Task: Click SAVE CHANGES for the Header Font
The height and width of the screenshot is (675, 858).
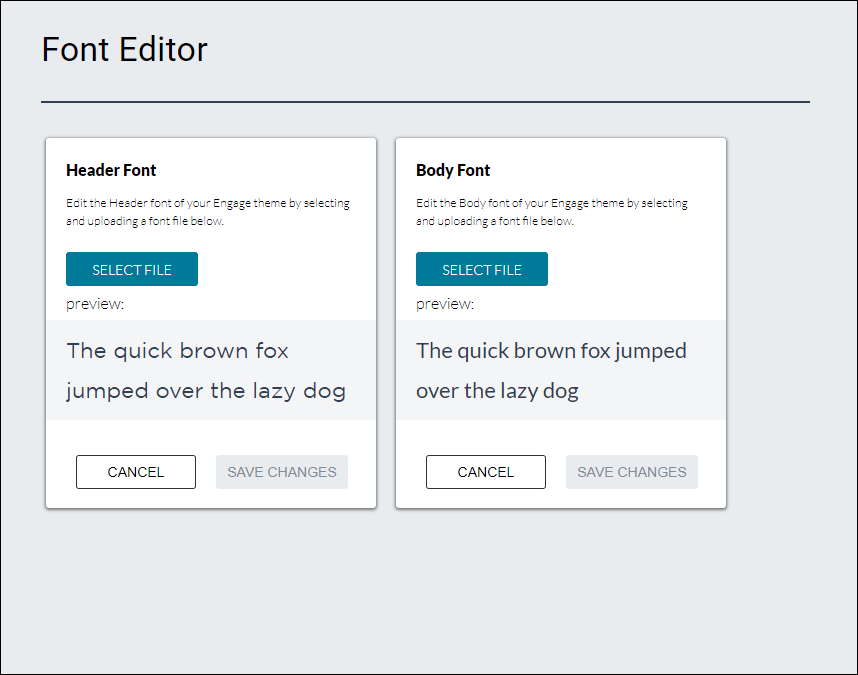Action: click(x=281, y=471)
